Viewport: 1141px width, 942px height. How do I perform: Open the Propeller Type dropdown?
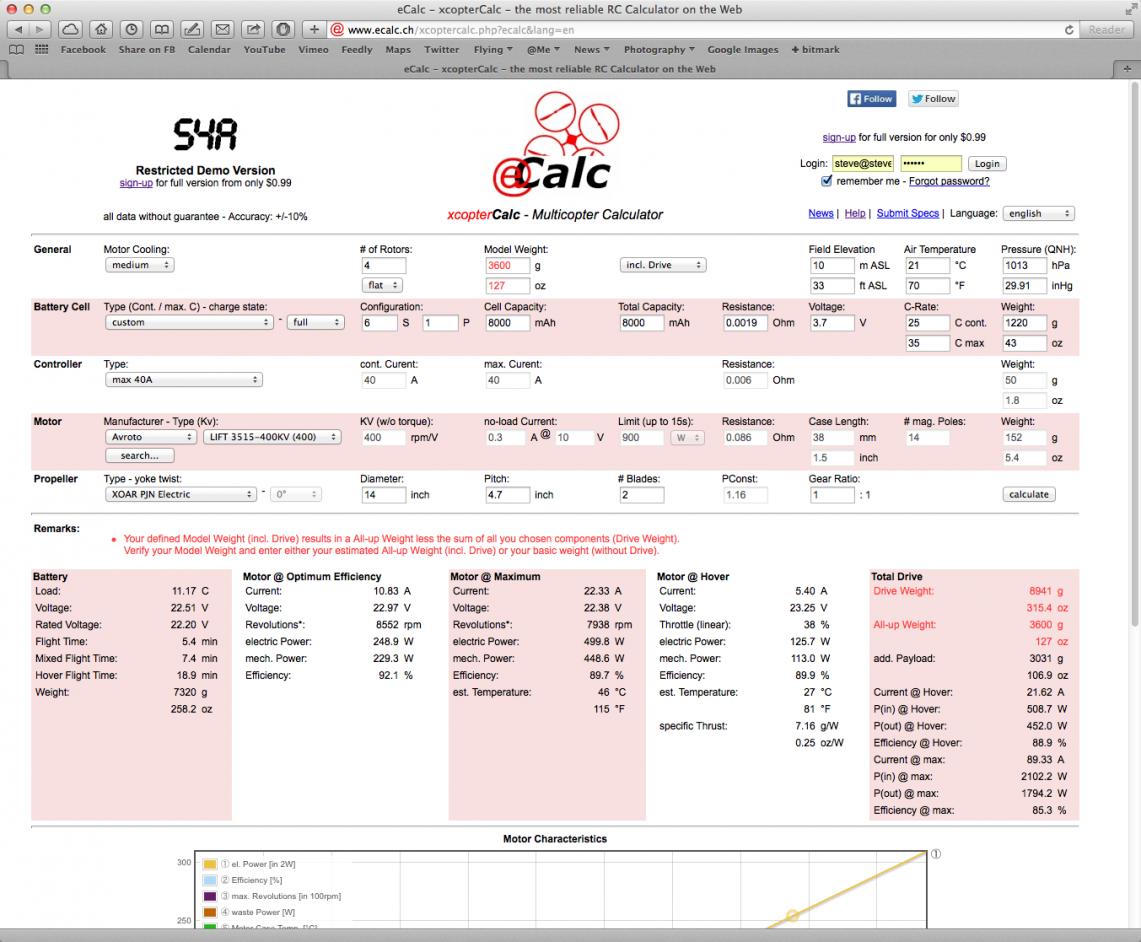tap(180, 494)
